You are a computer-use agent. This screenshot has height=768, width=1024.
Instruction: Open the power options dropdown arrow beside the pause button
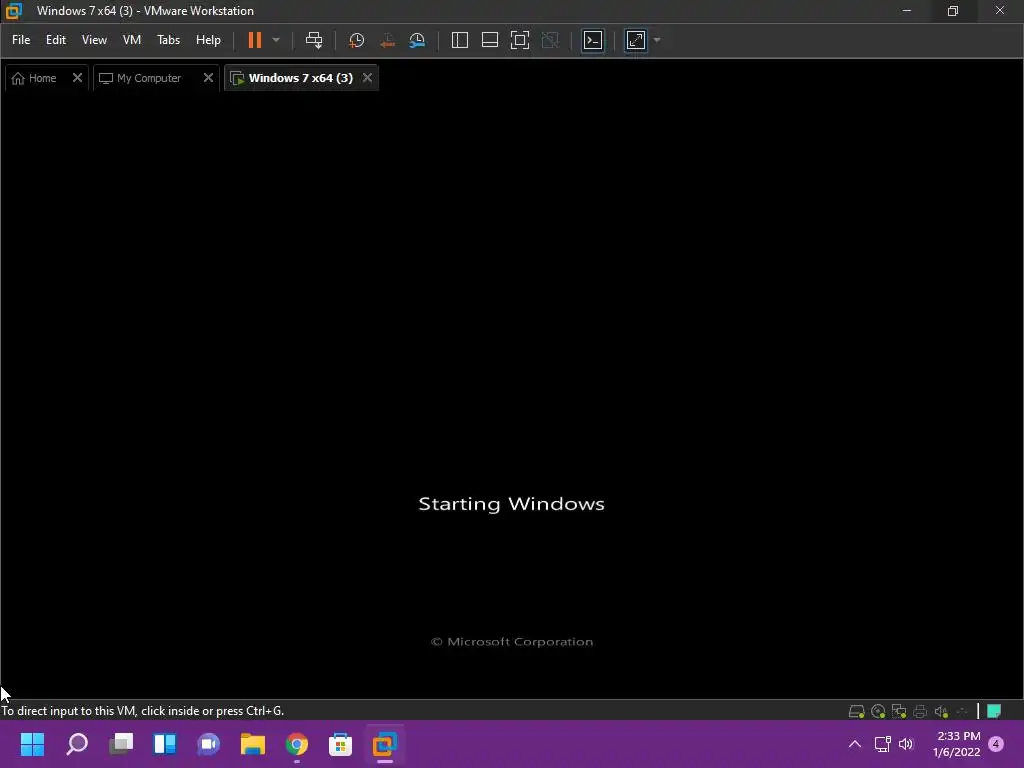276,40
